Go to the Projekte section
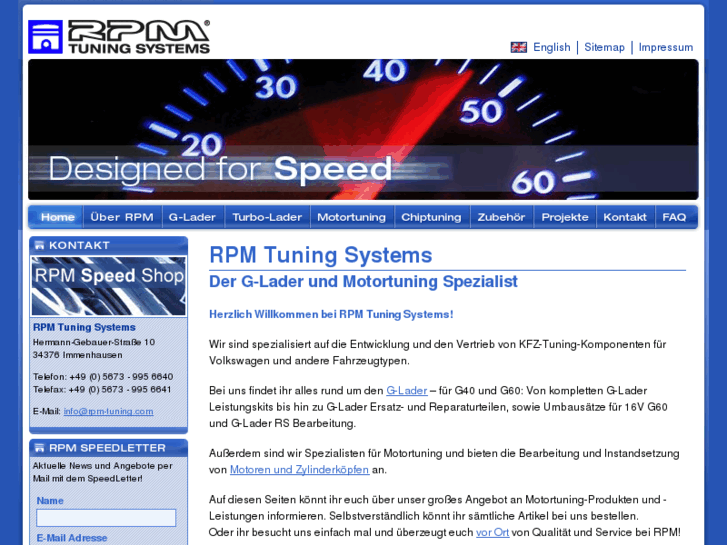The width and height of the screenshot is (727, 545). click(565, 217)
